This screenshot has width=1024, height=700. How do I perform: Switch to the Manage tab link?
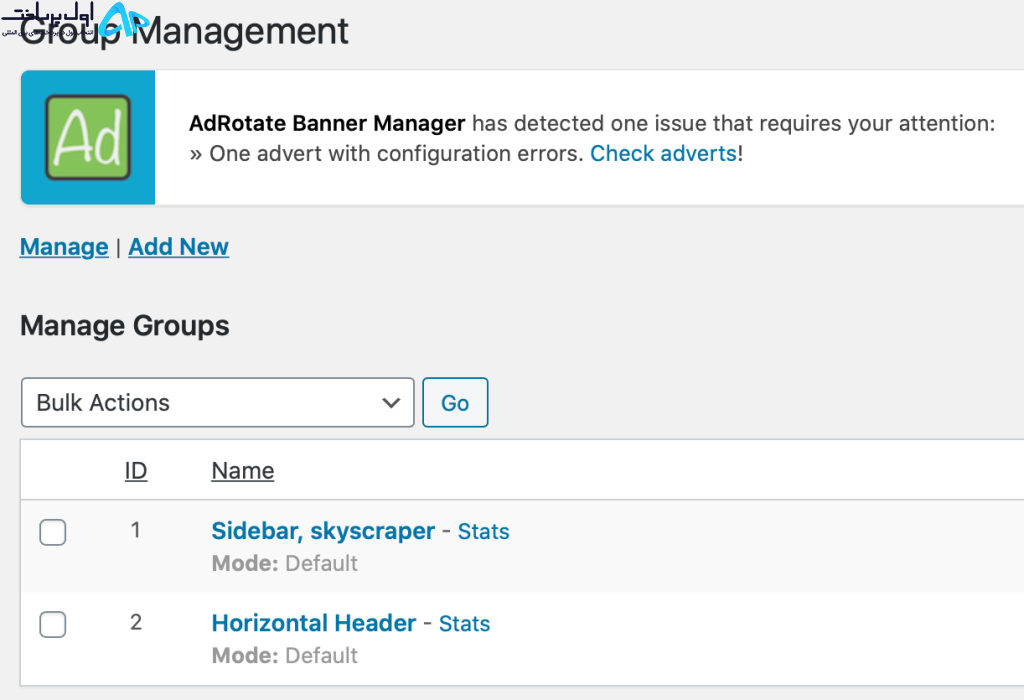pos(64,247)
